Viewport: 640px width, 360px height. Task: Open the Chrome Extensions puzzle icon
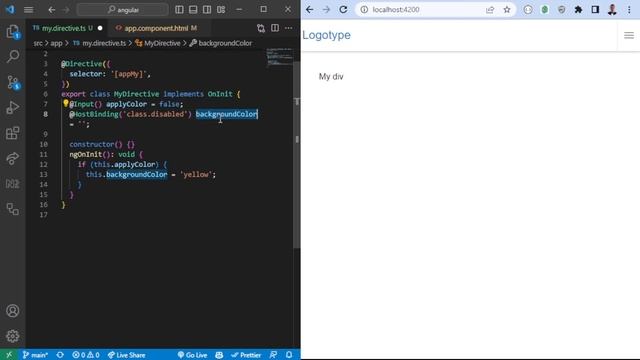pyautogui.click(x=578, y=9)
